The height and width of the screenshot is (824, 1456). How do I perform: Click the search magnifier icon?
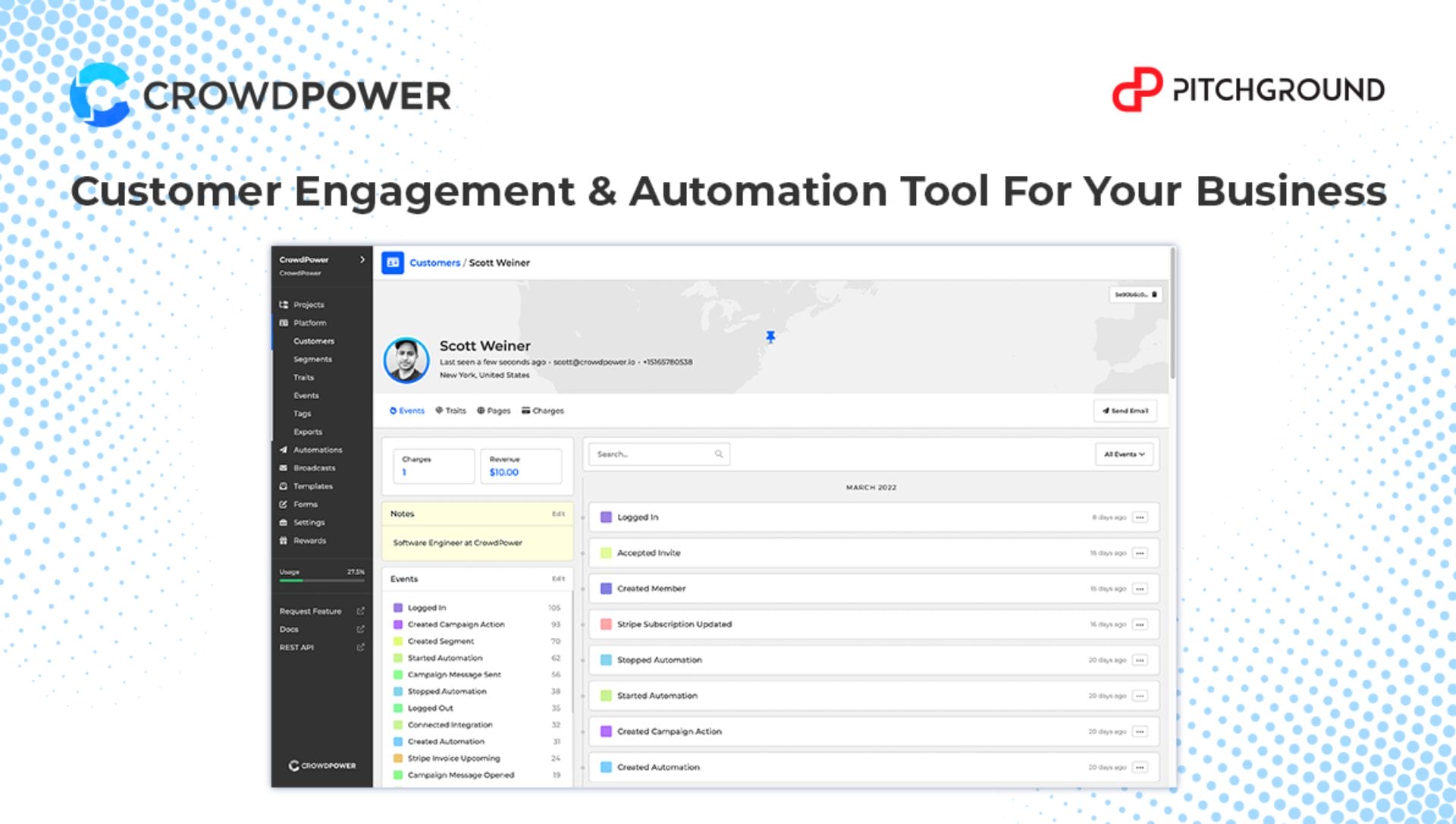coord(718,454)
